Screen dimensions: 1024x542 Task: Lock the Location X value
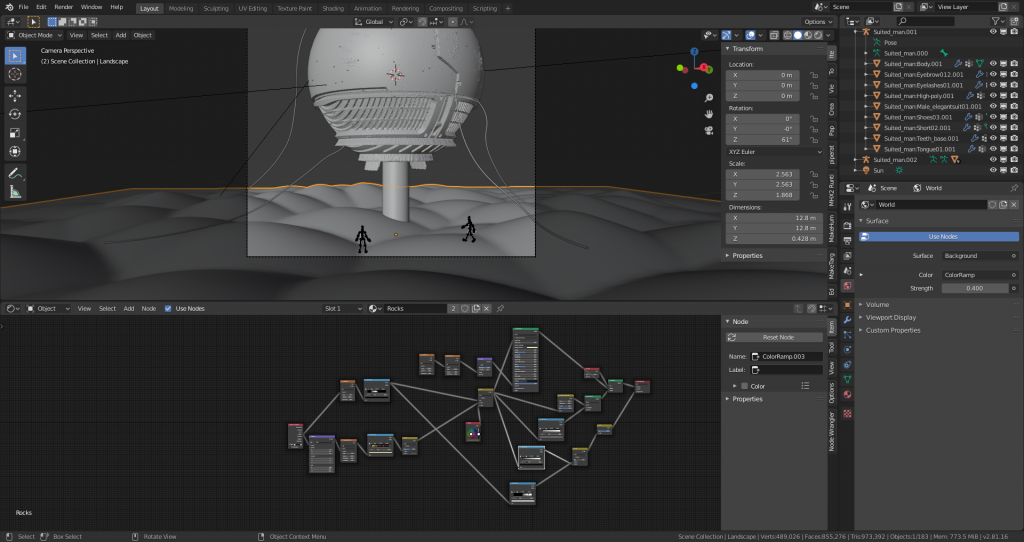pos(814,75)
